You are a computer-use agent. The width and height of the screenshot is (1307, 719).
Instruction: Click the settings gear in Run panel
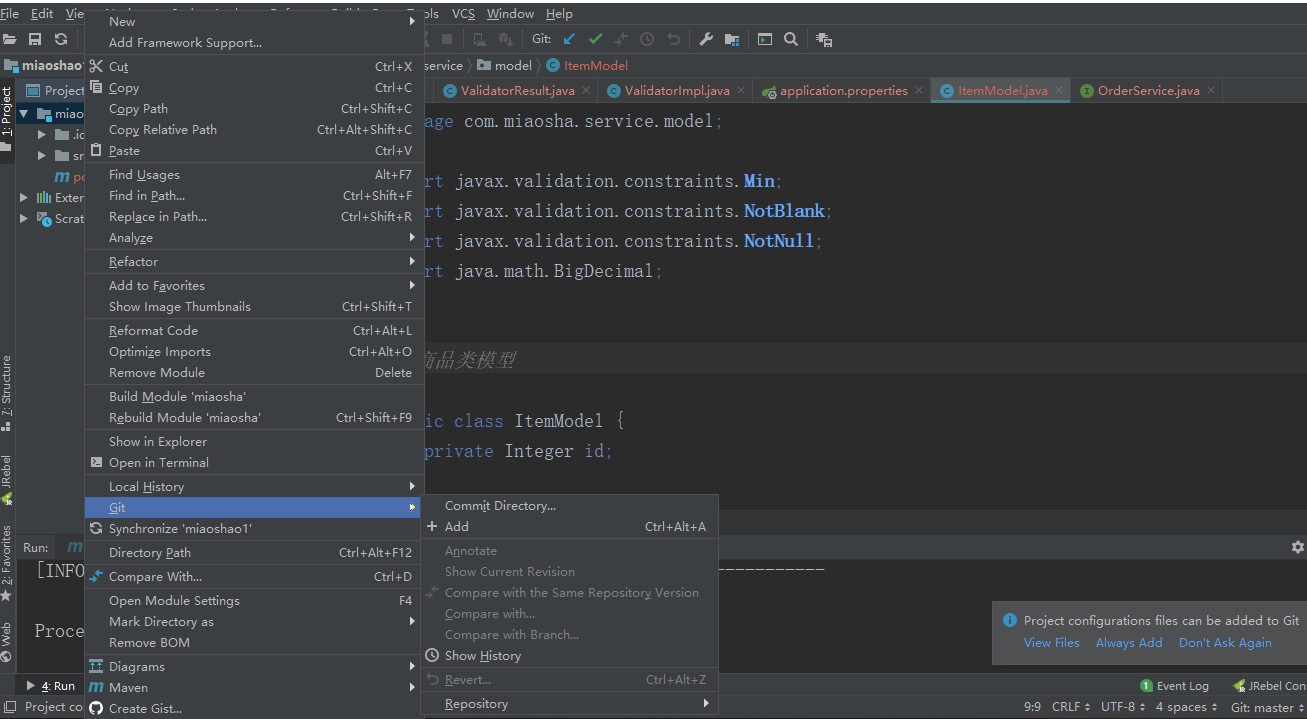pos(1297,547)
